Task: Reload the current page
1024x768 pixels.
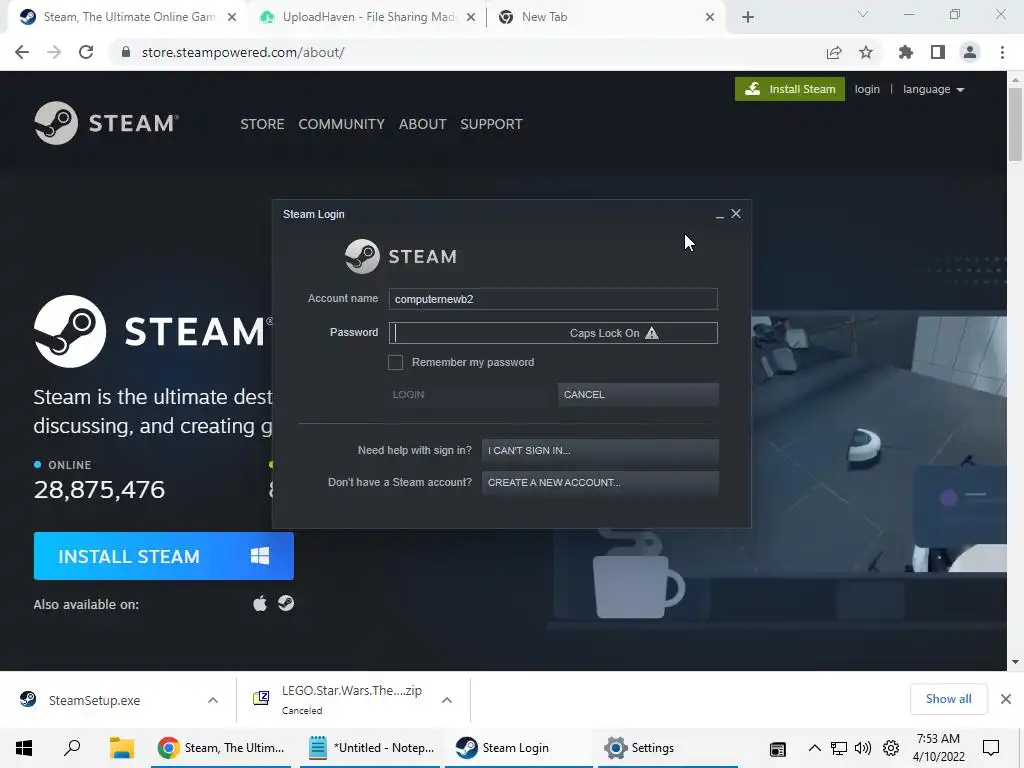Action: coord(86,52)
